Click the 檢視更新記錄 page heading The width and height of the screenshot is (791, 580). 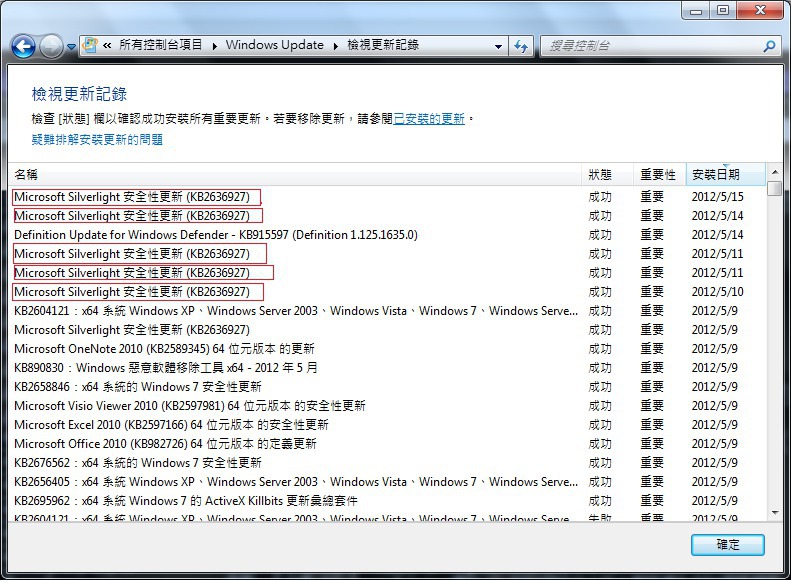click(x=79, y=94)
